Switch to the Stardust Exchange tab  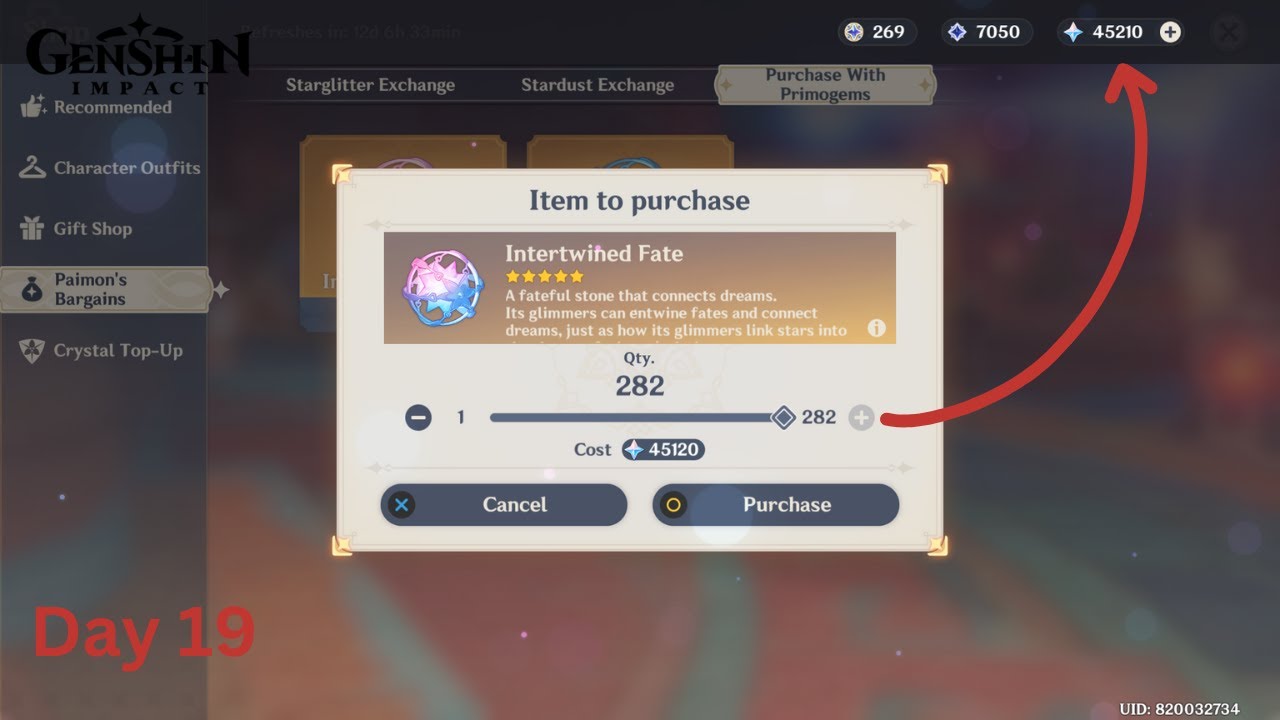[597, 85]
